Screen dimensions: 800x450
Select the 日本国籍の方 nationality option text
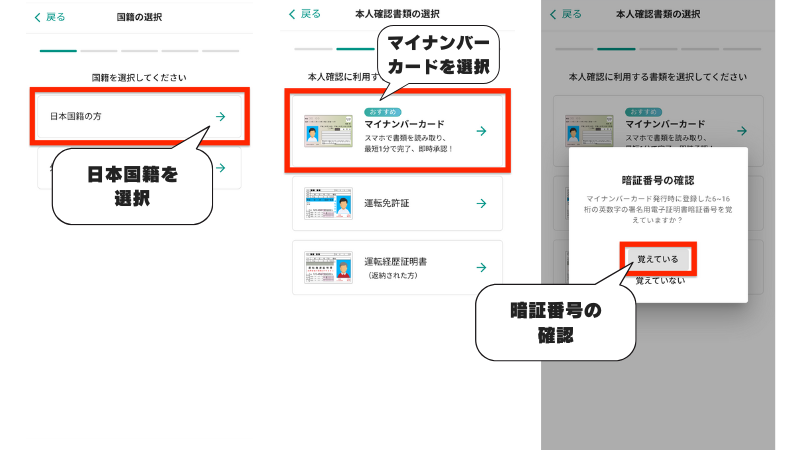click(76, 117)
